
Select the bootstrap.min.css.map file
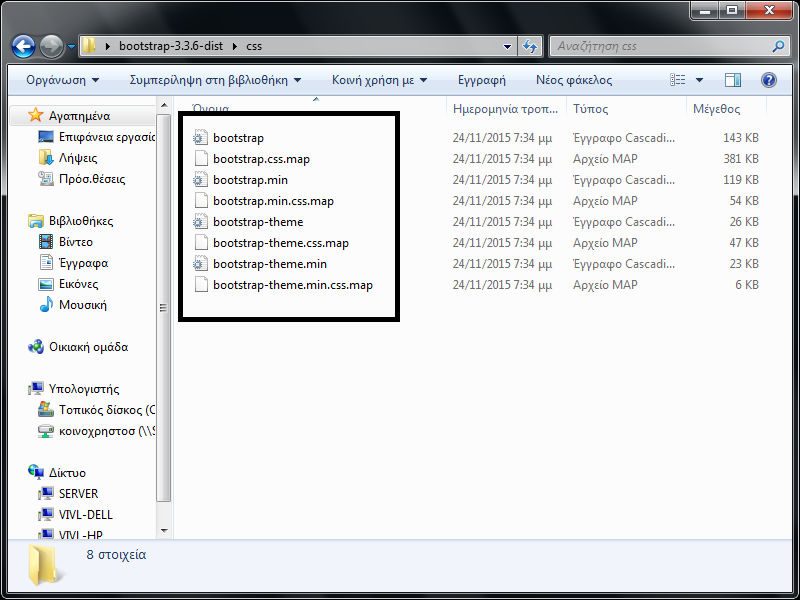[273, 201]
